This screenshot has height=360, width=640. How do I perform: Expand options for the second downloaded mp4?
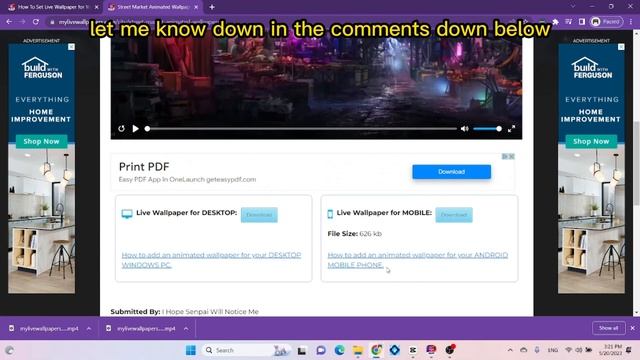[x=186, y=329]
